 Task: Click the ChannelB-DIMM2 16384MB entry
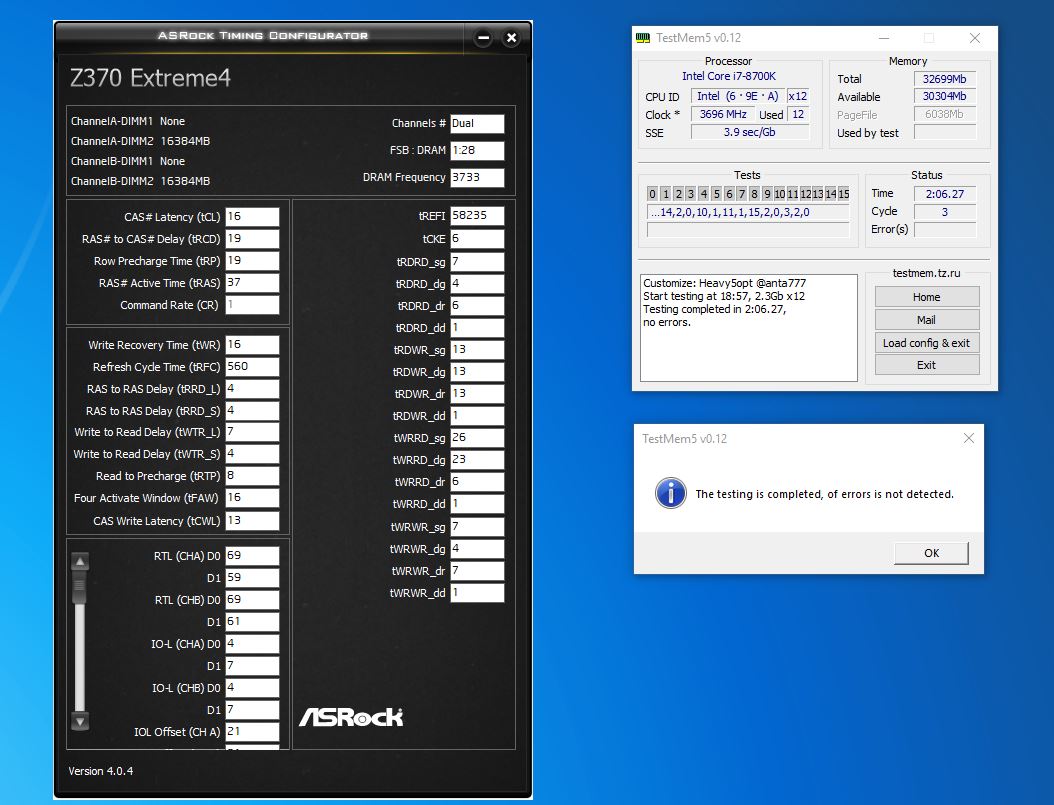click(140, 181)
